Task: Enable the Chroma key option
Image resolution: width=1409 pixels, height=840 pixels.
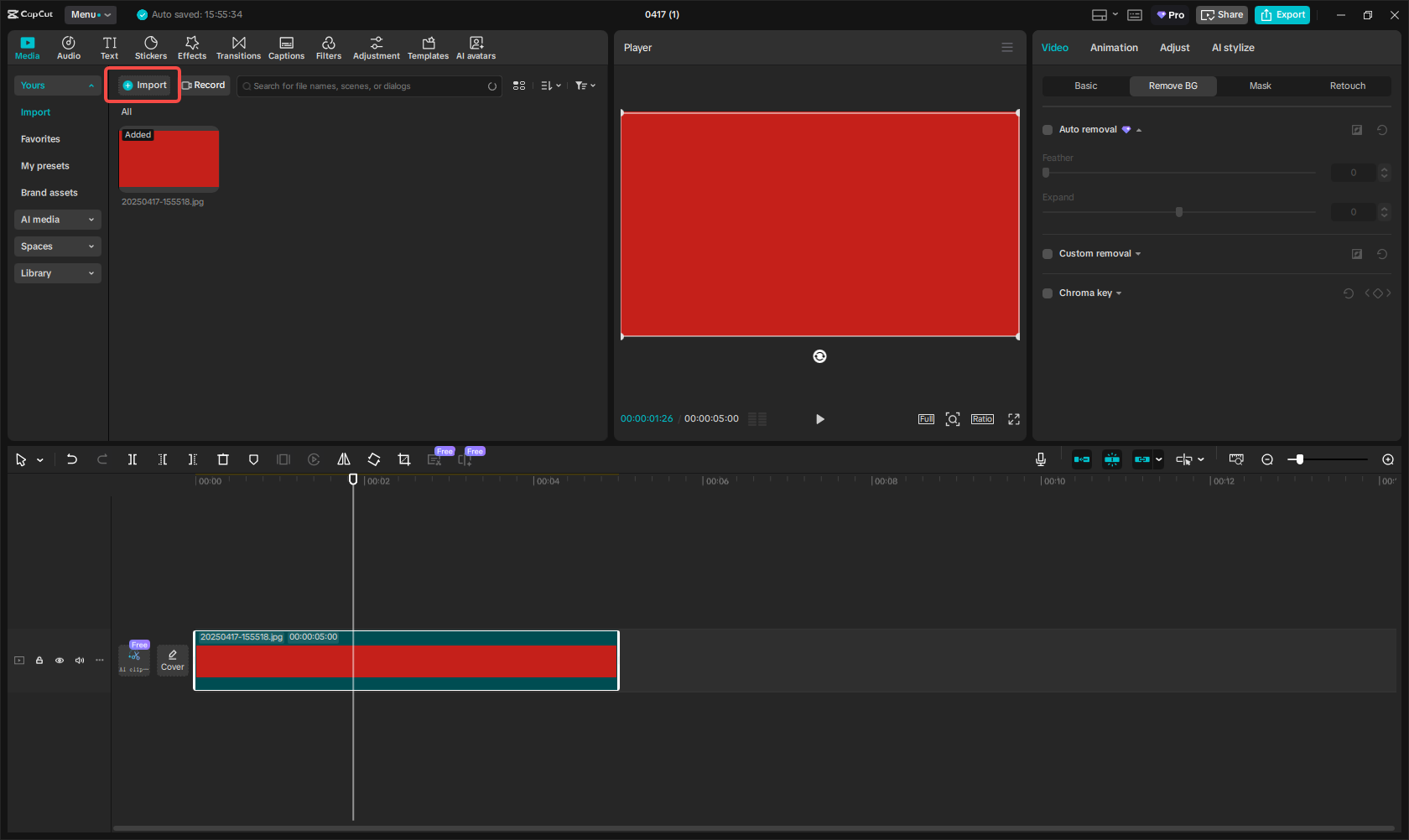Action: (x=1047, y=293)
